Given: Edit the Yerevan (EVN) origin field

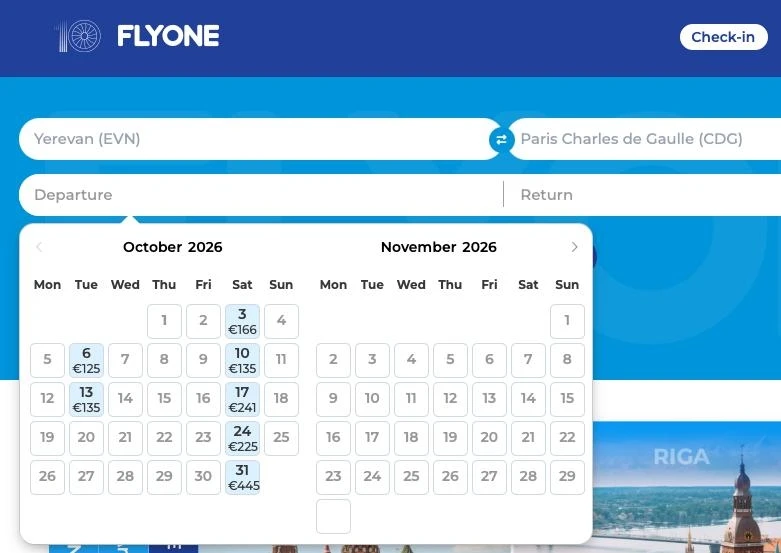Looking at the screenshot, I should 260,139.
